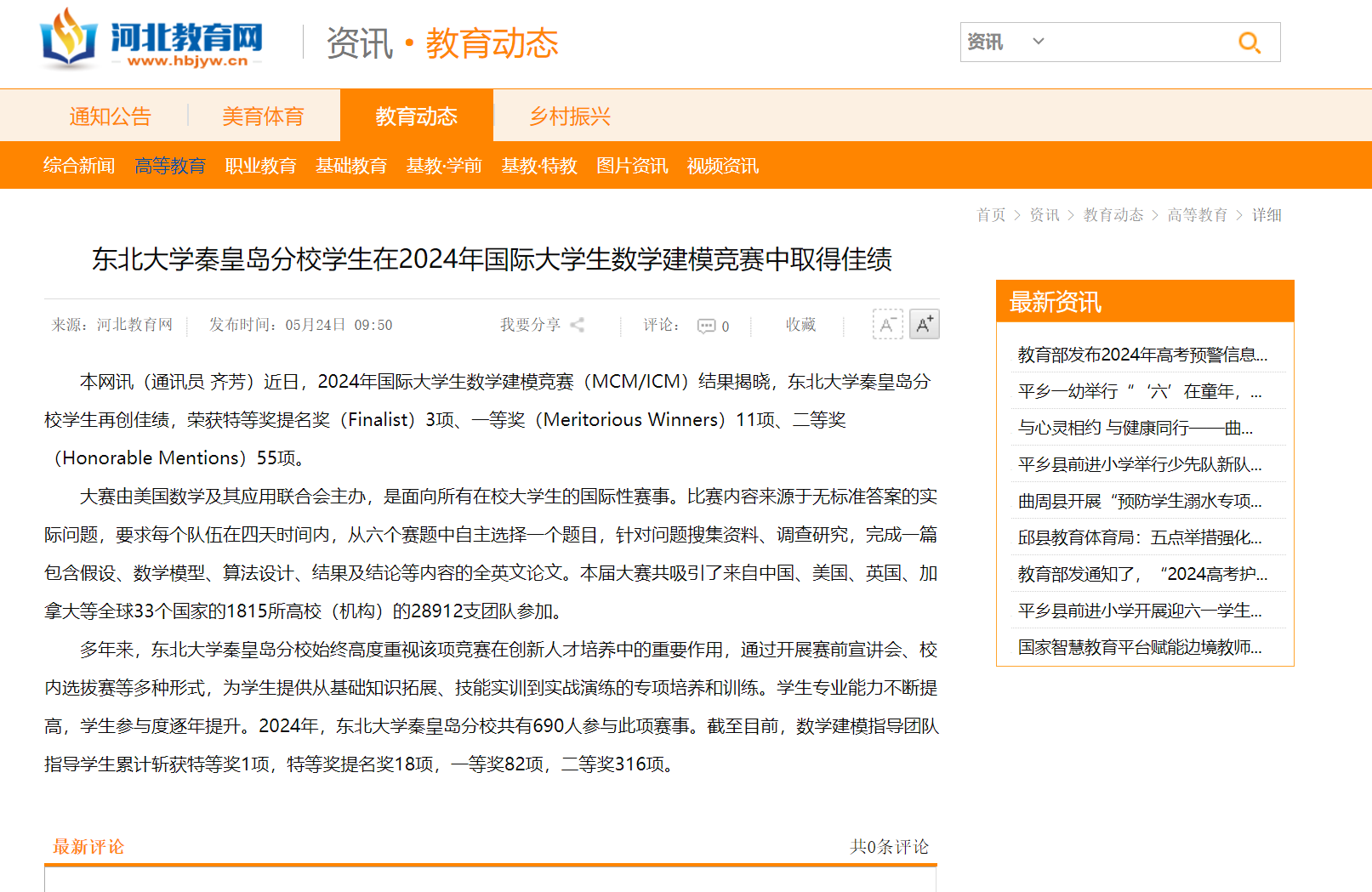Image resolution: width=1372 pixels, height=892 pixels.
Task: Click the 共0条评论 count text
Action: pos(889,847)
